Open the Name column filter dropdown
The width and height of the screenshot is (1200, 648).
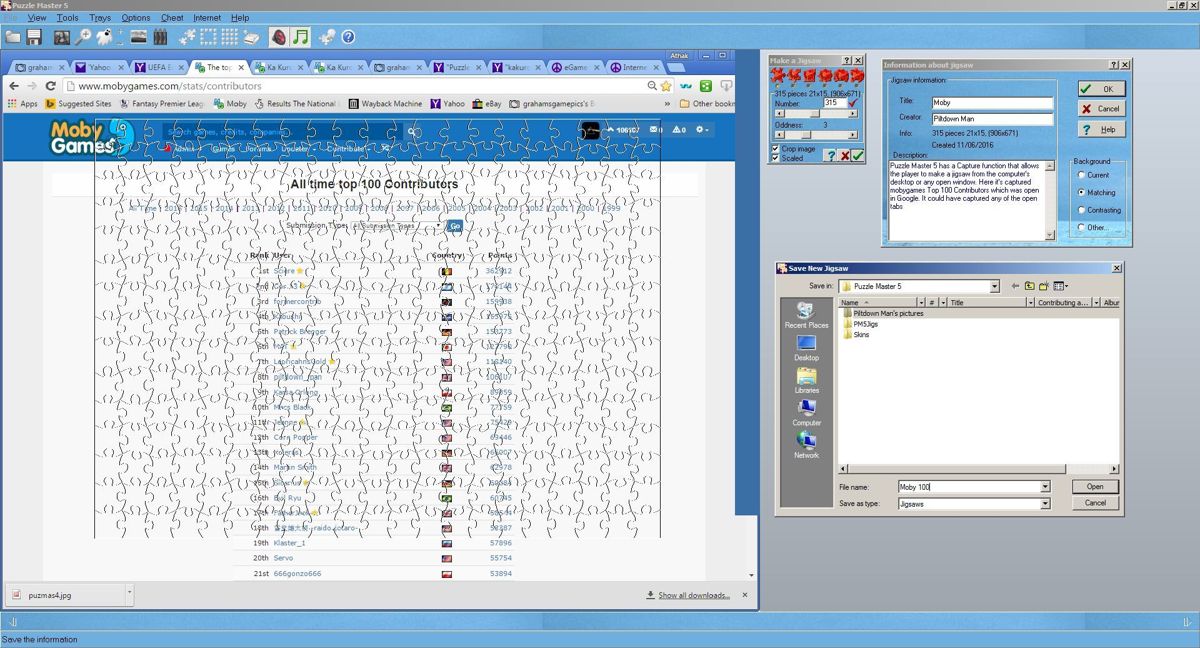click(x=921, y=302)
